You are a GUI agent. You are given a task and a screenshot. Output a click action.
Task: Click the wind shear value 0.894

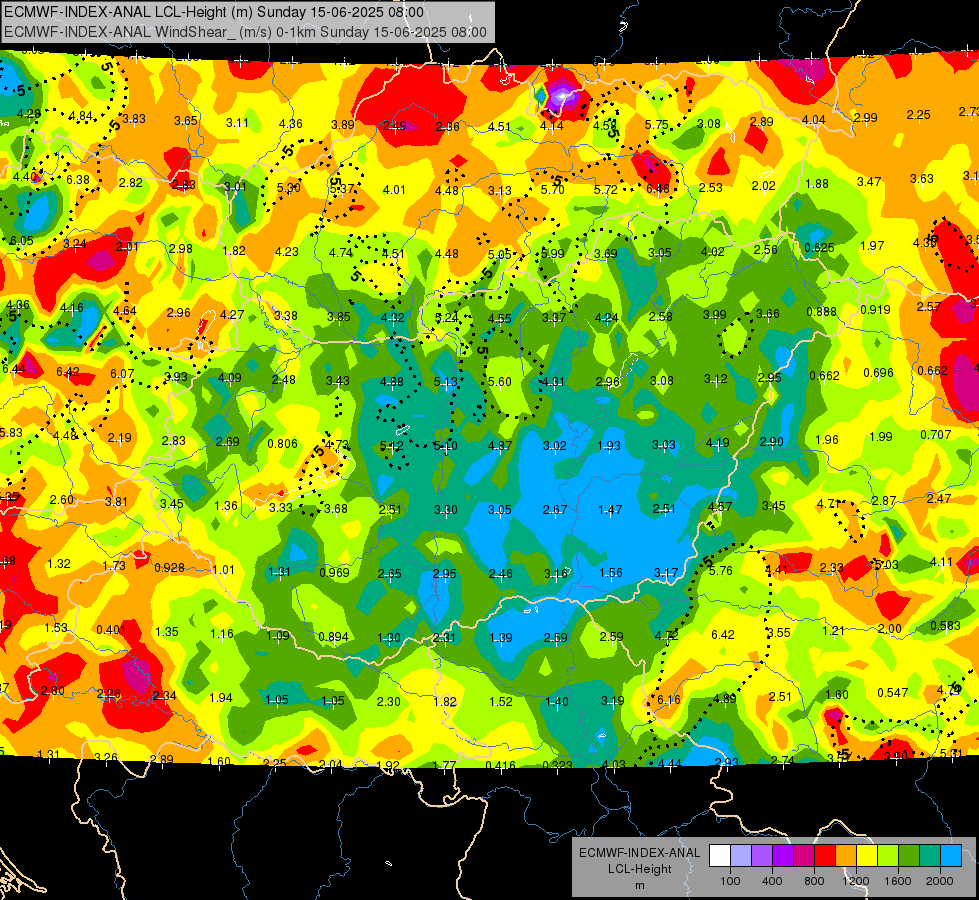click(333, 636)
